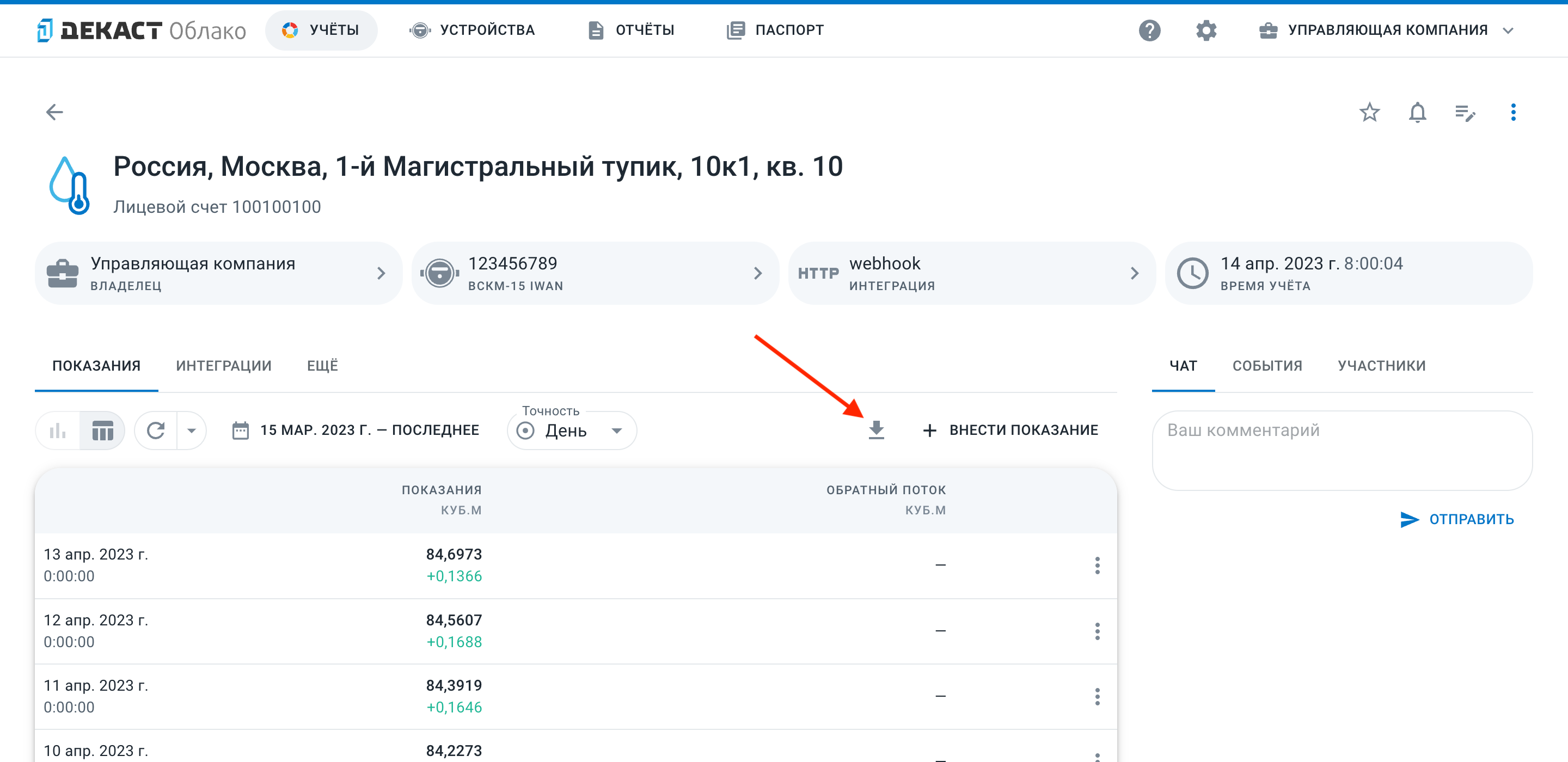The height and width of the screenshot is (762, 1568).
Task: Open row menu for 13 апр. 2023 reading
Action: tap(1097, 566)
